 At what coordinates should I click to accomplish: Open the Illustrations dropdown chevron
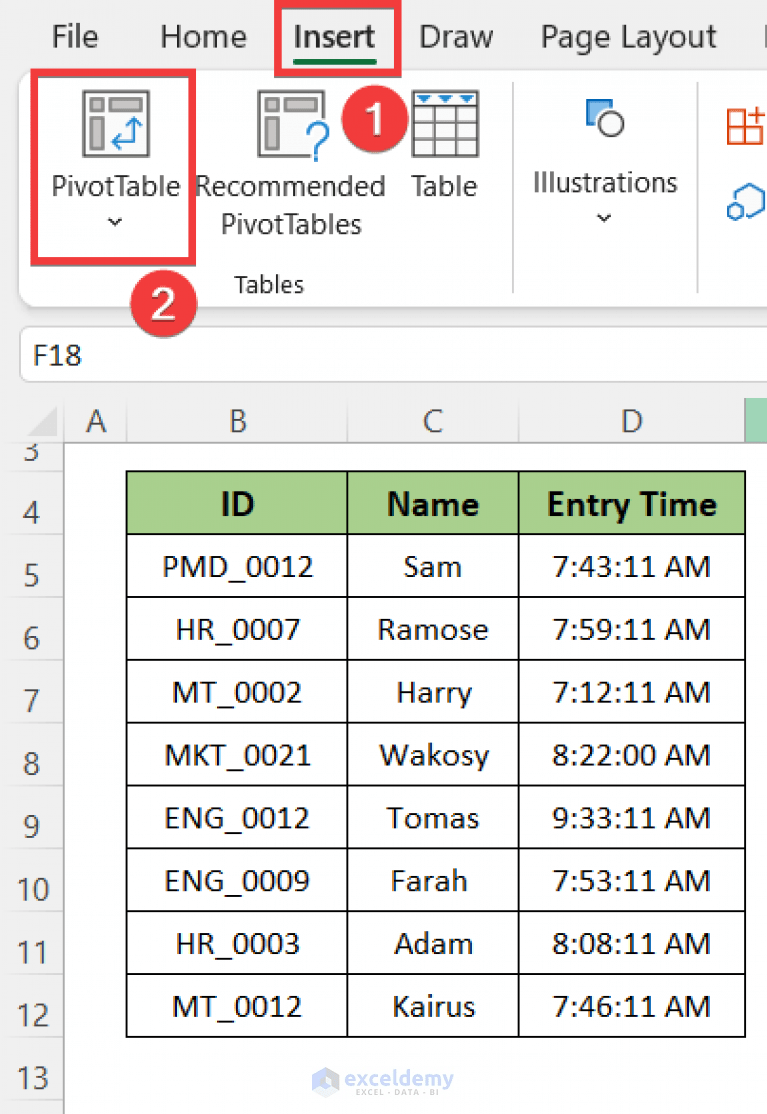pos(603,218)
